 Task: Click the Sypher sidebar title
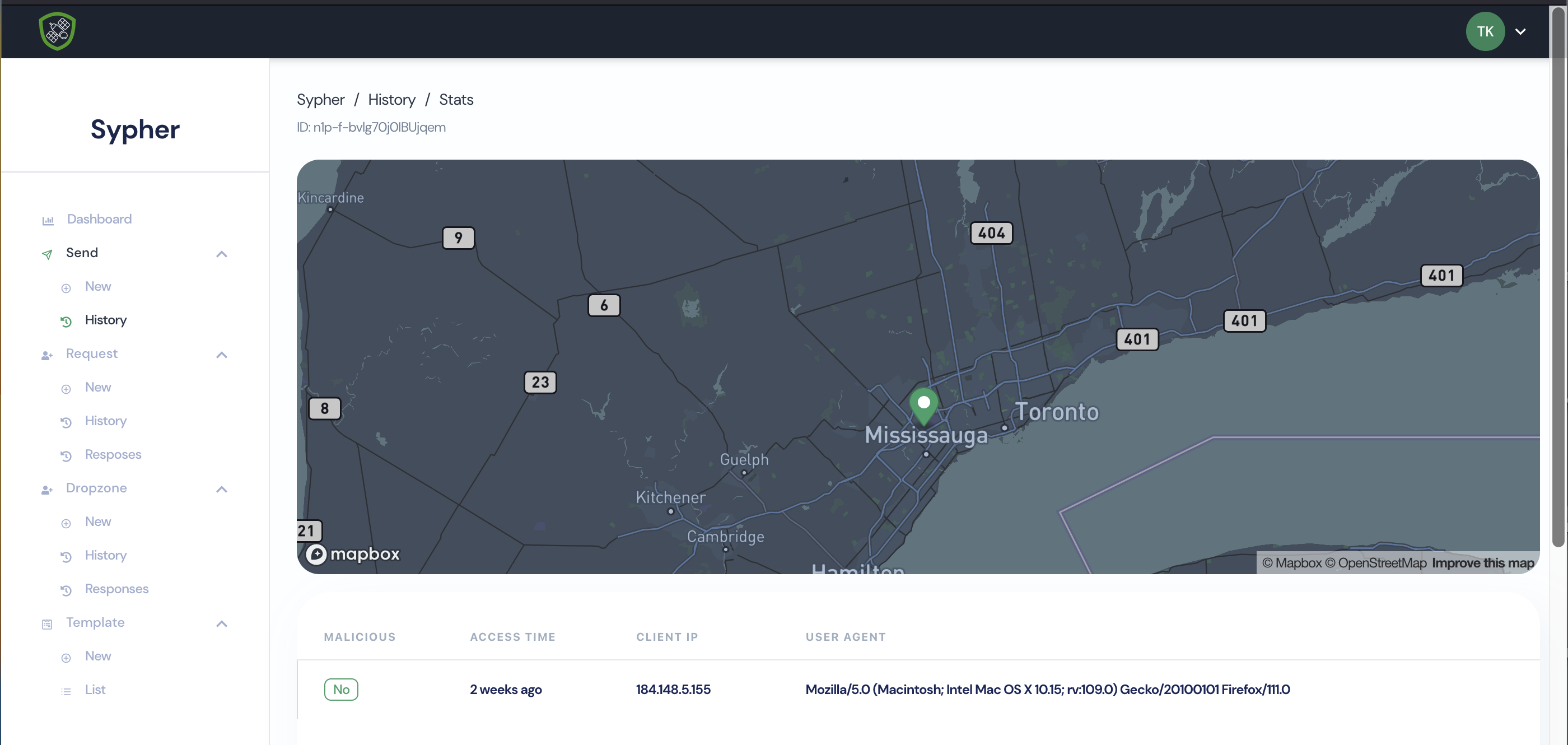tap(135, 129)
